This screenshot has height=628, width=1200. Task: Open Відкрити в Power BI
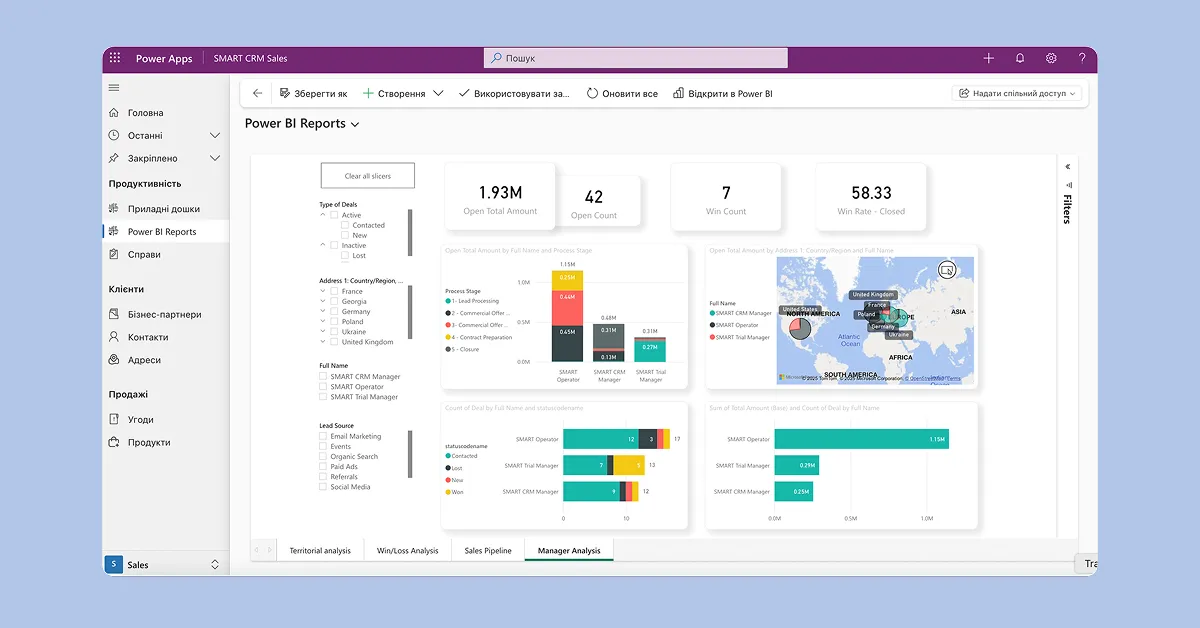tap(723, 93)
